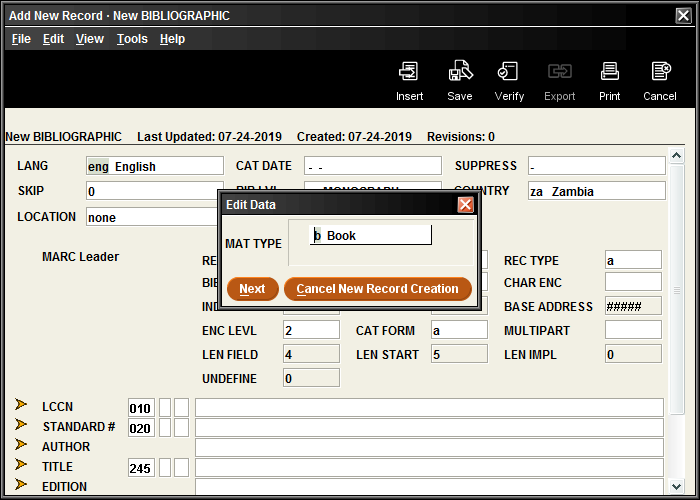
Task: Click the TITLE data entry field
Action: [x=429, y=467]
